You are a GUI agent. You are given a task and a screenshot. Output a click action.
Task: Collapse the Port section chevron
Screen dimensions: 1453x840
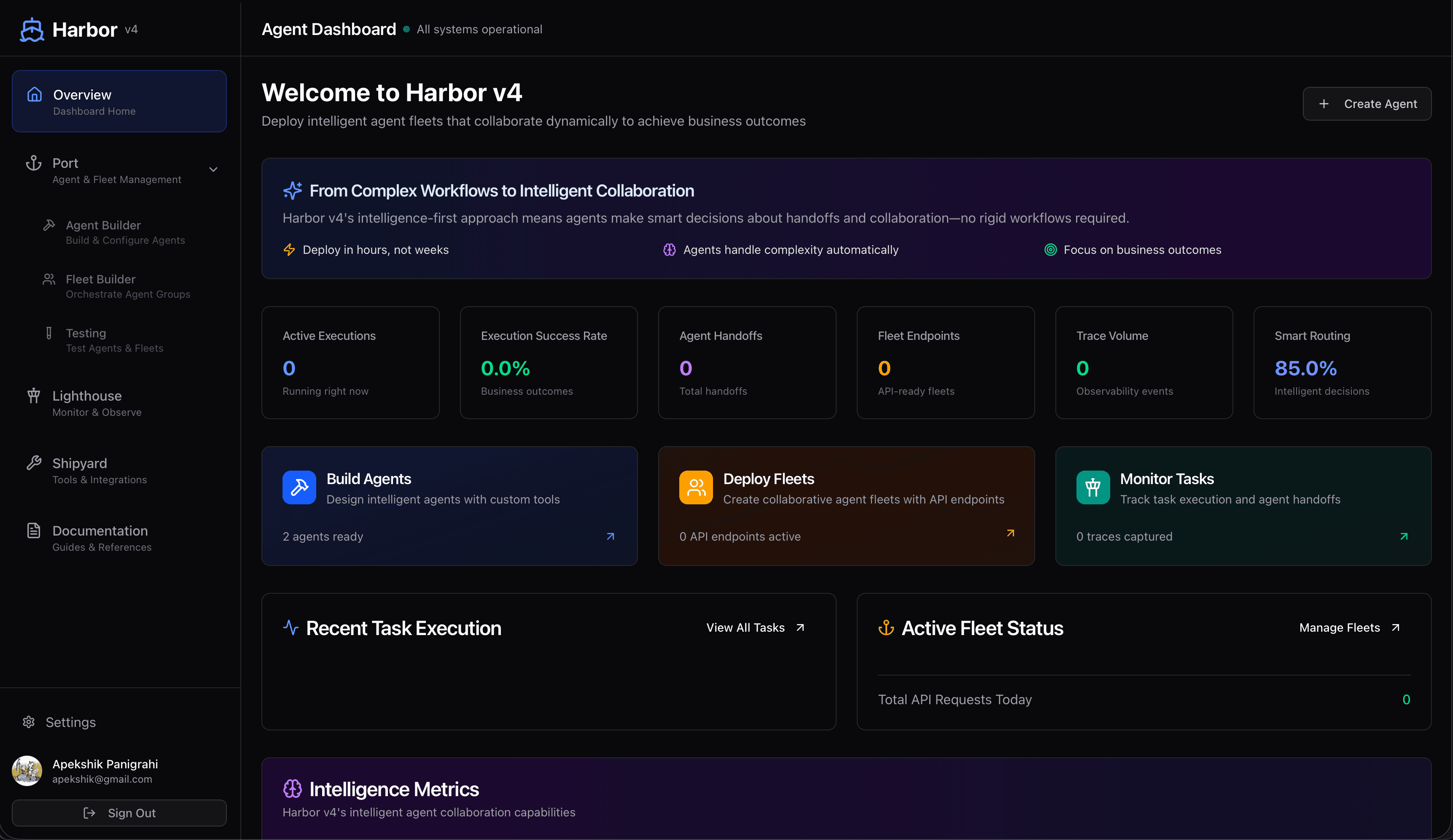[213, 170]
